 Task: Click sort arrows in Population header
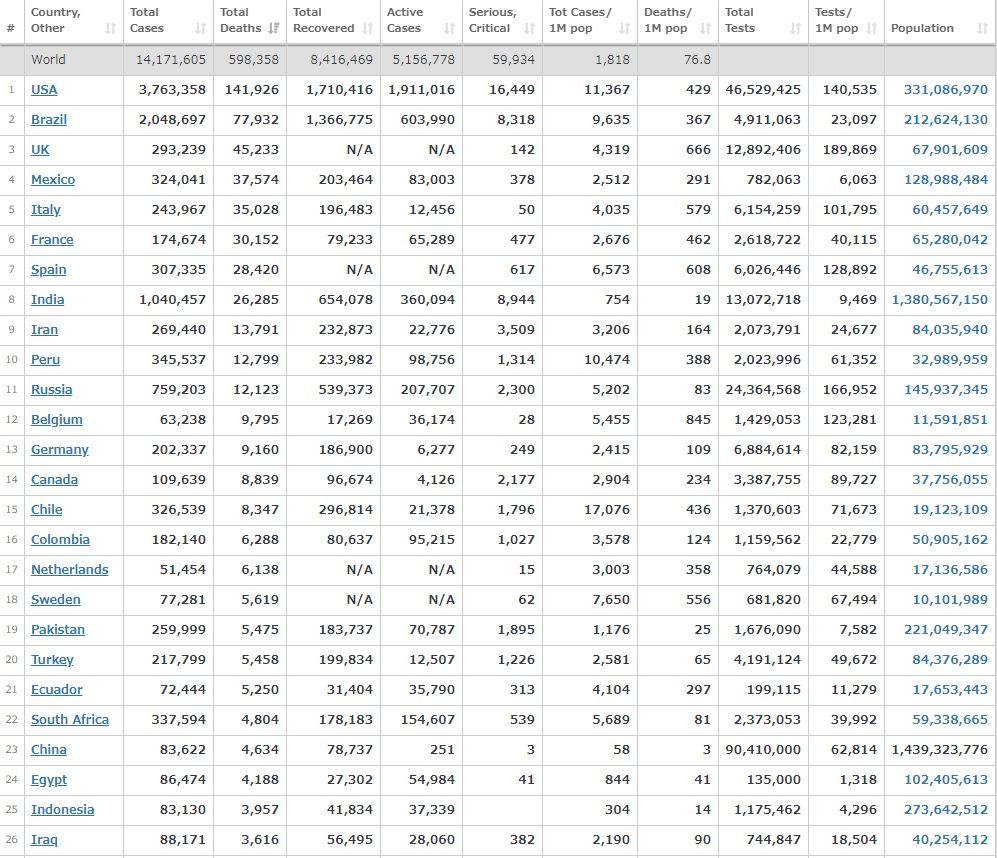(982, 29)
